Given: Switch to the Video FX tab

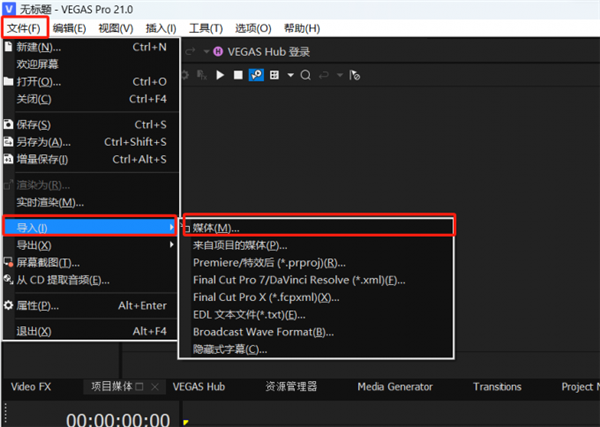Looking at the screenshot, I should (x=31, y=387).
